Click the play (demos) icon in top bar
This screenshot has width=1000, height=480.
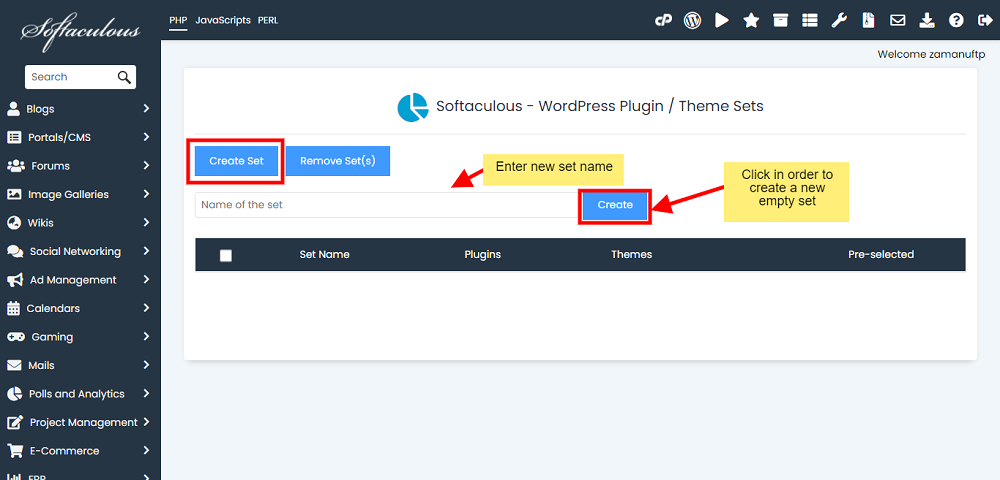click(x=722, y=20)
